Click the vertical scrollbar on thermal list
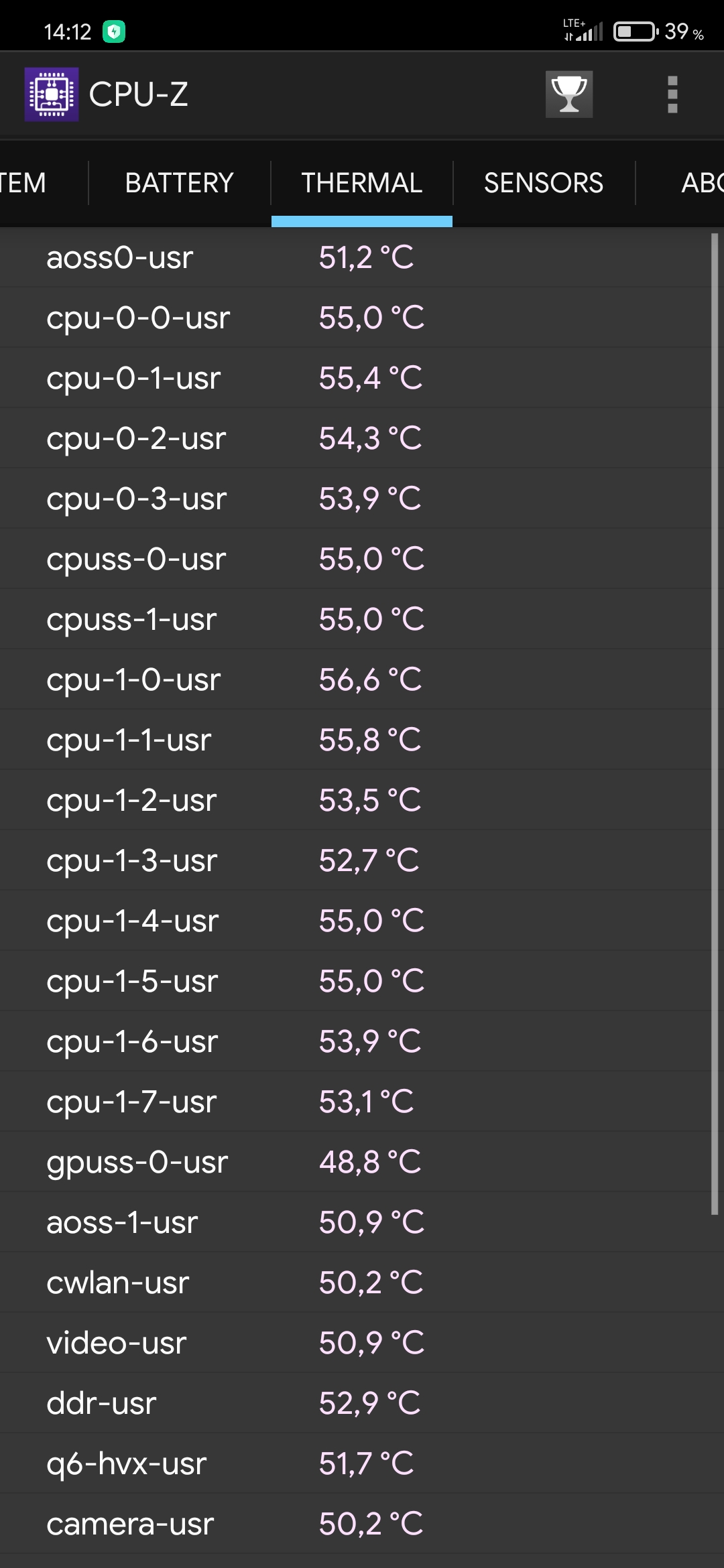The height and width of the screenshot is (1568, 724). 714,724
